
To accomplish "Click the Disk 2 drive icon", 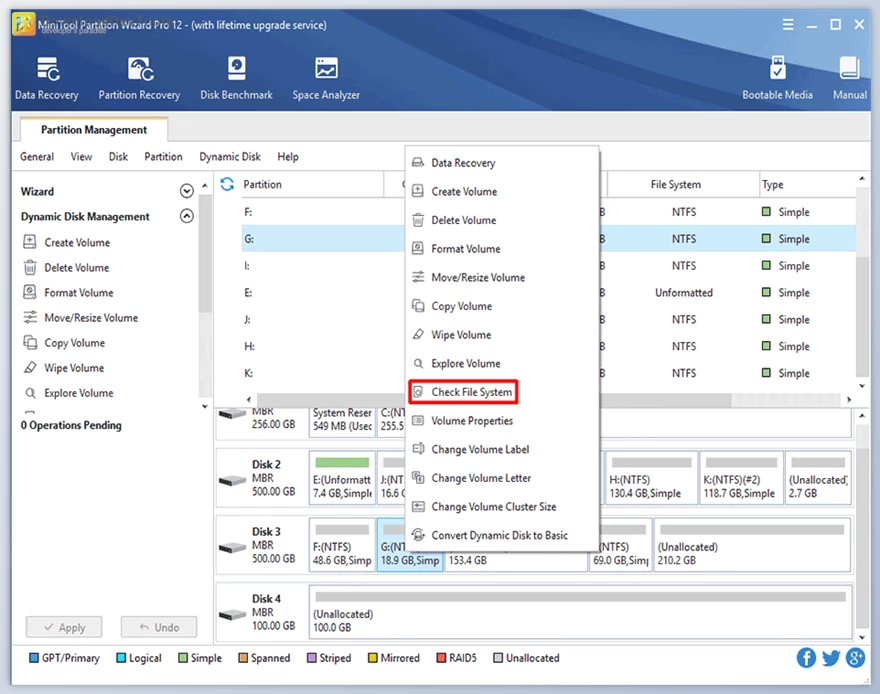I will (x=232, y=480).
